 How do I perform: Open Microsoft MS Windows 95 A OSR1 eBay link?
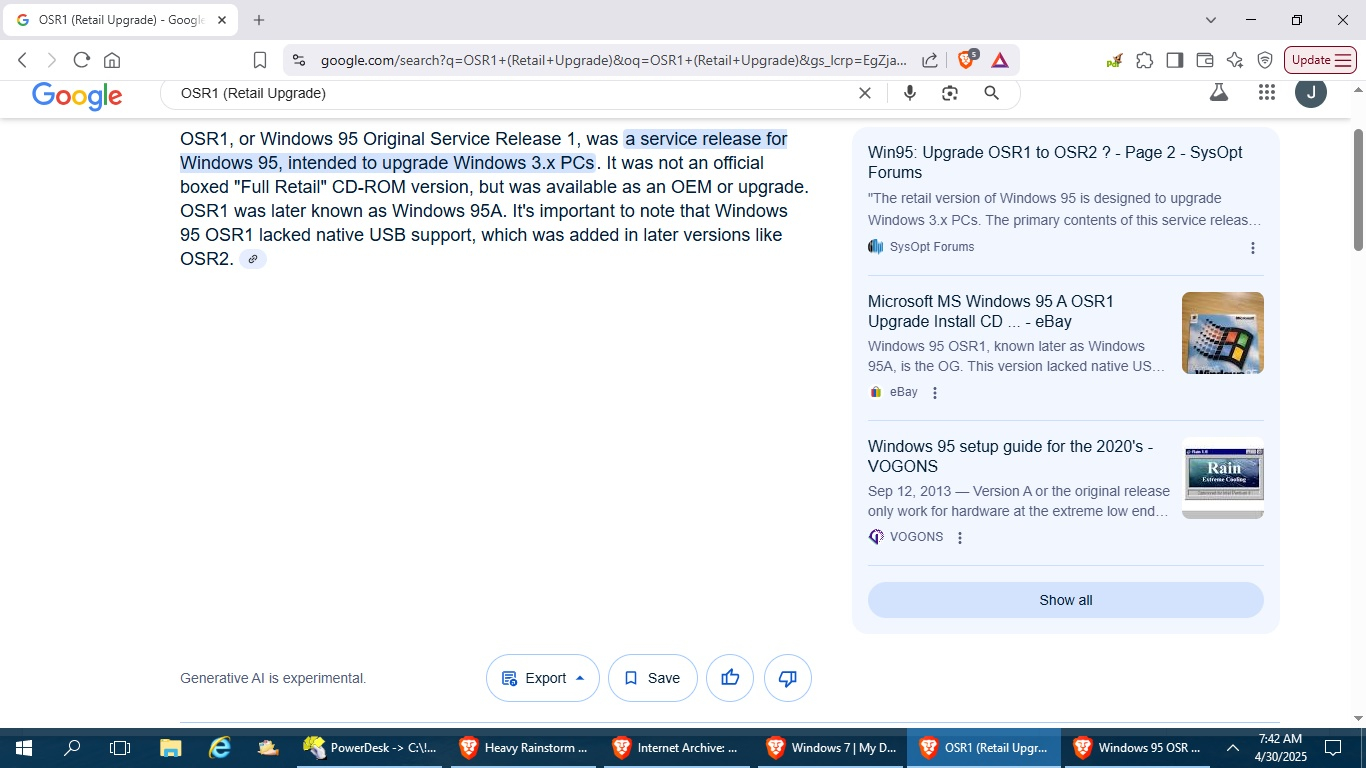991,311
